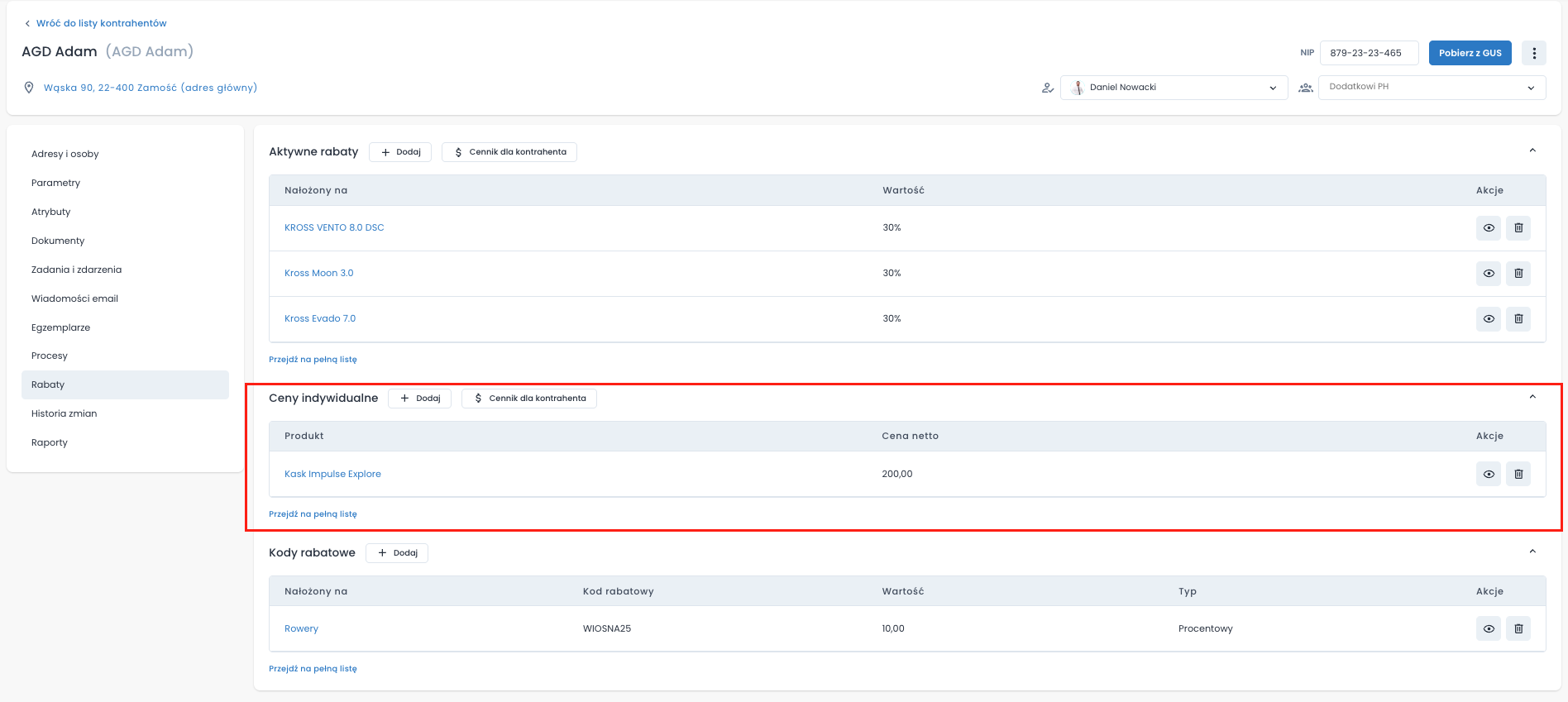Open the KROSS VENTO 8.0 DSC link

tap(334, 227)
